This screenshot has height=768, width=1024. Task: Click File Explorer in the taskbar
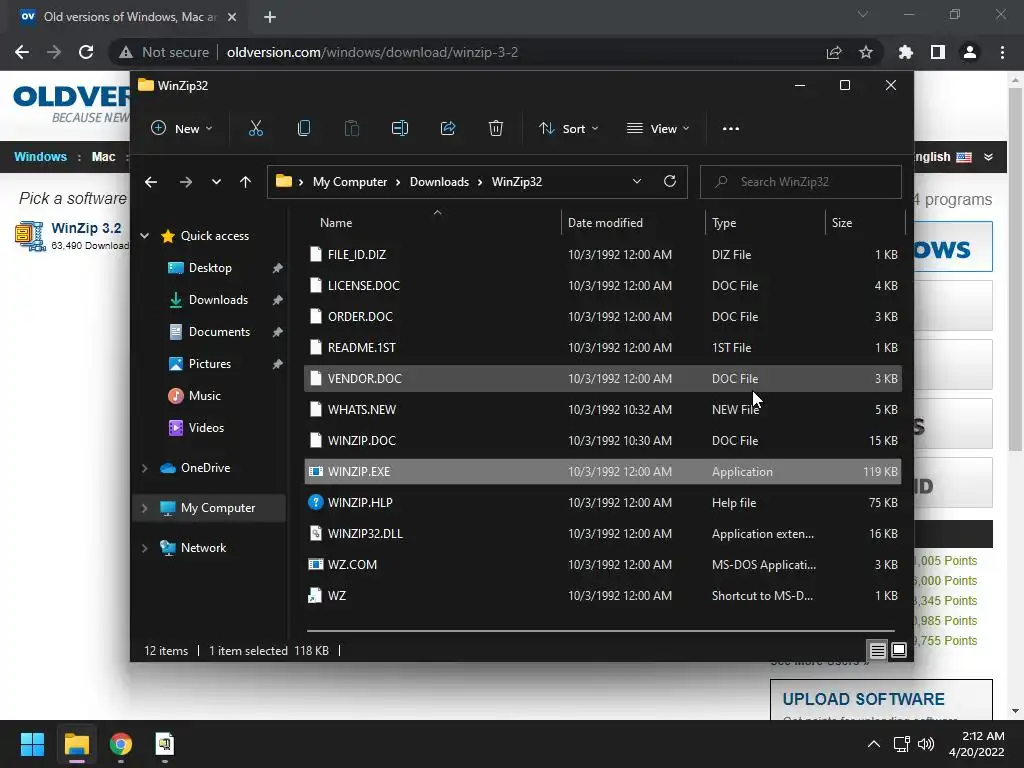coord(76,744)
